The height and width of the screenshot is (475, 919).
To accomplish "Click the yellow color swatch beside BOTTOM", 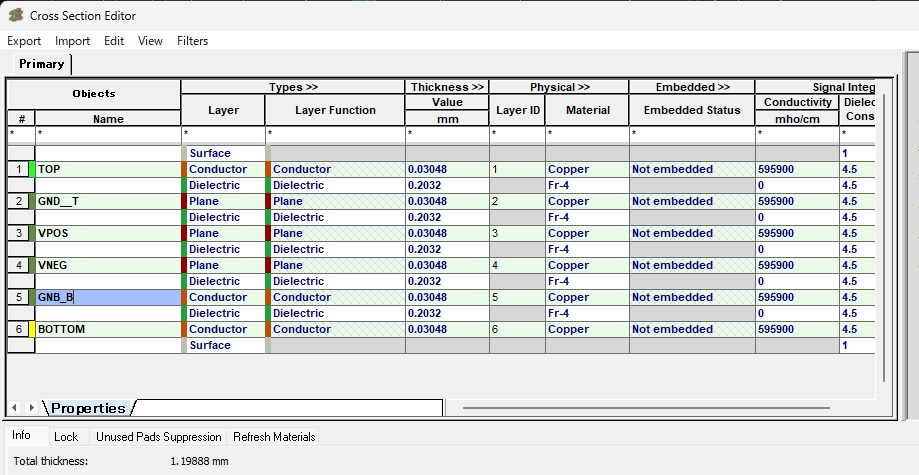I will pyautogui.click(x=32, y=330).
